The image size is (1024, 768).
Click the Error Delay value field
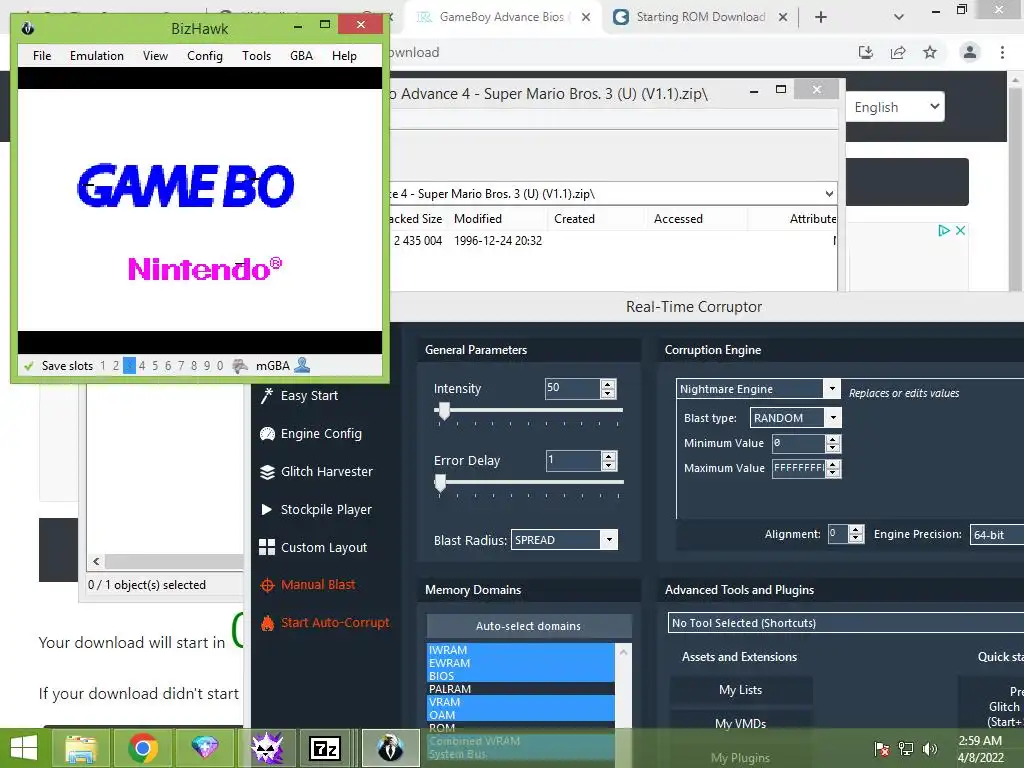[573, 460]
